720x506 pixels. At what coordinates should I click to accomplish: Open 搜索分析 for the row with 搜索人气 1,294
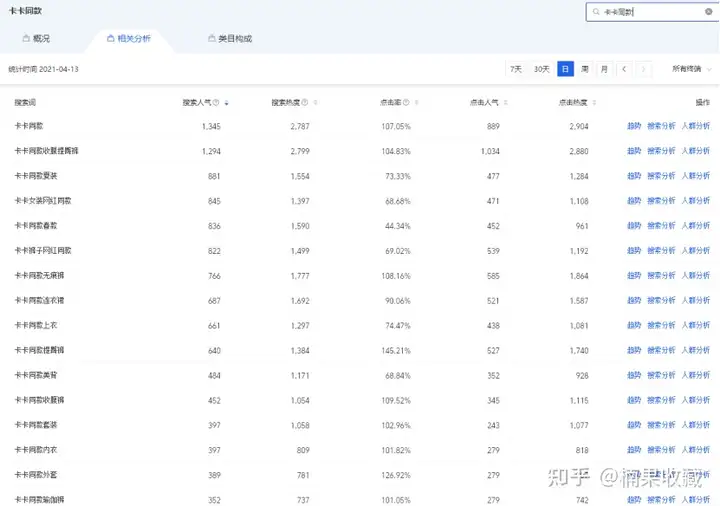(x=661, y=151)
